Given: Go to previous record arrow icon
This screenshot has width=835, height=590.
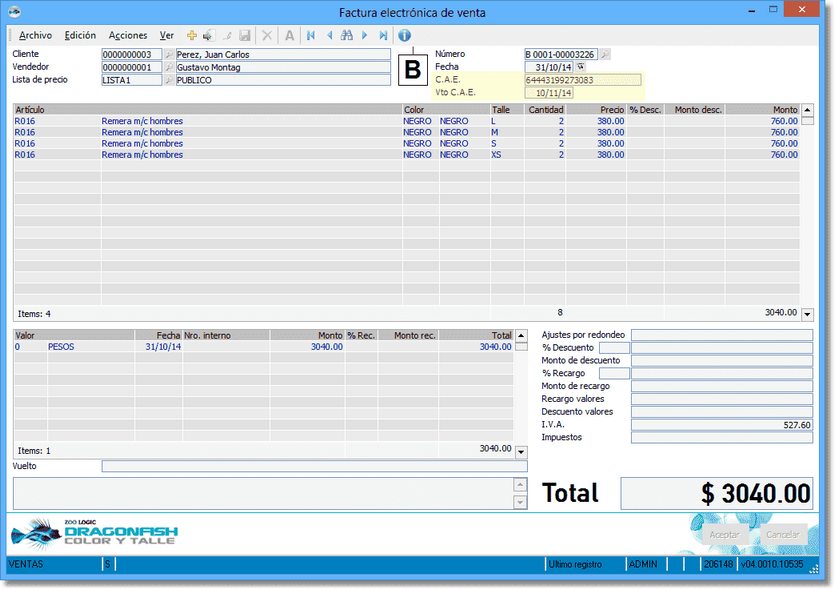Looking at the screenshot, I should click(x=329, y=35).
